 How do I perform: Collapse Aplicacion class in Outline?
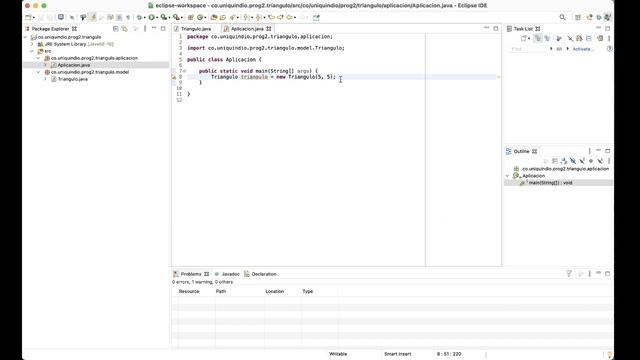click(x=507, y=176)
